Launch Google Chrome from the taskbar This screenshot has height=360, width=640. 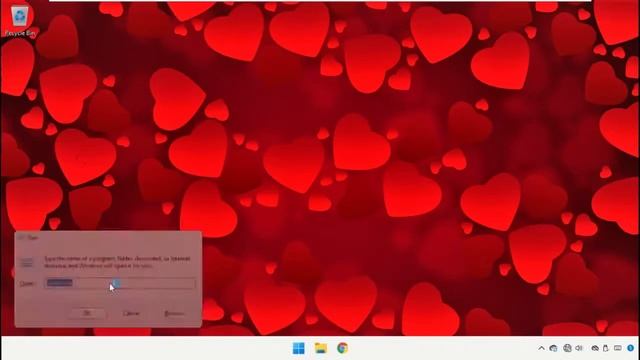pyautogui.click(x=342, y=348)
